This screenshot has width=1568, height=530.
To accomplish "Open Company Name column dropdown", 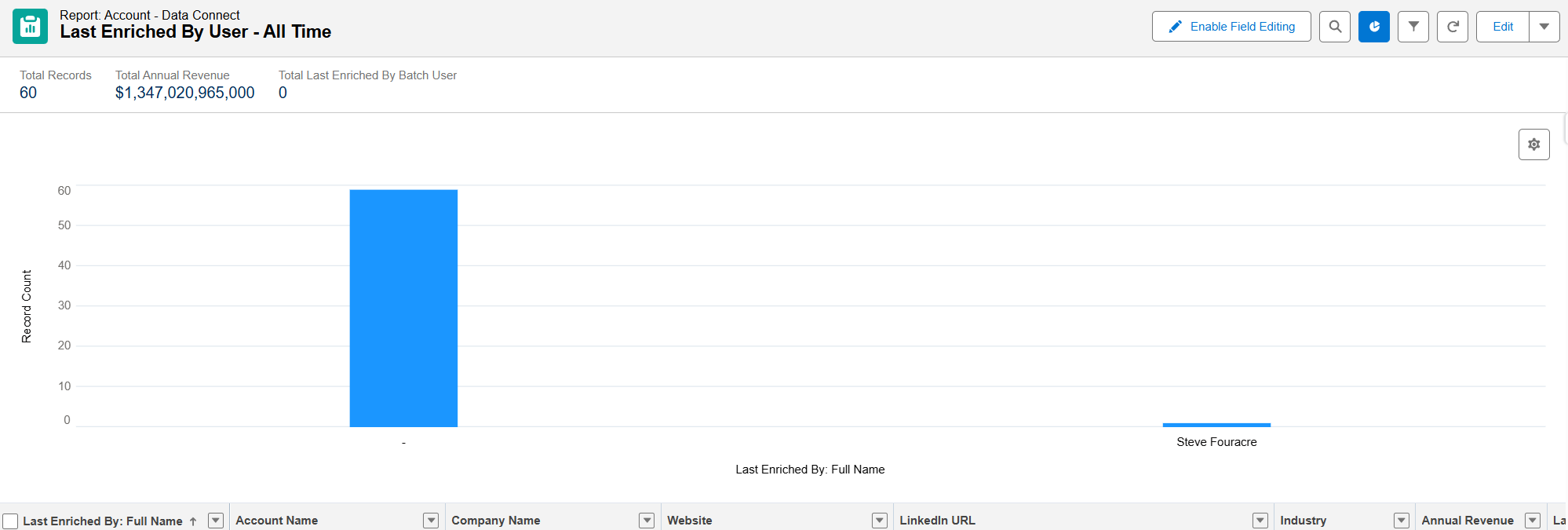I will pyautogui.click(x=647, y=521).
